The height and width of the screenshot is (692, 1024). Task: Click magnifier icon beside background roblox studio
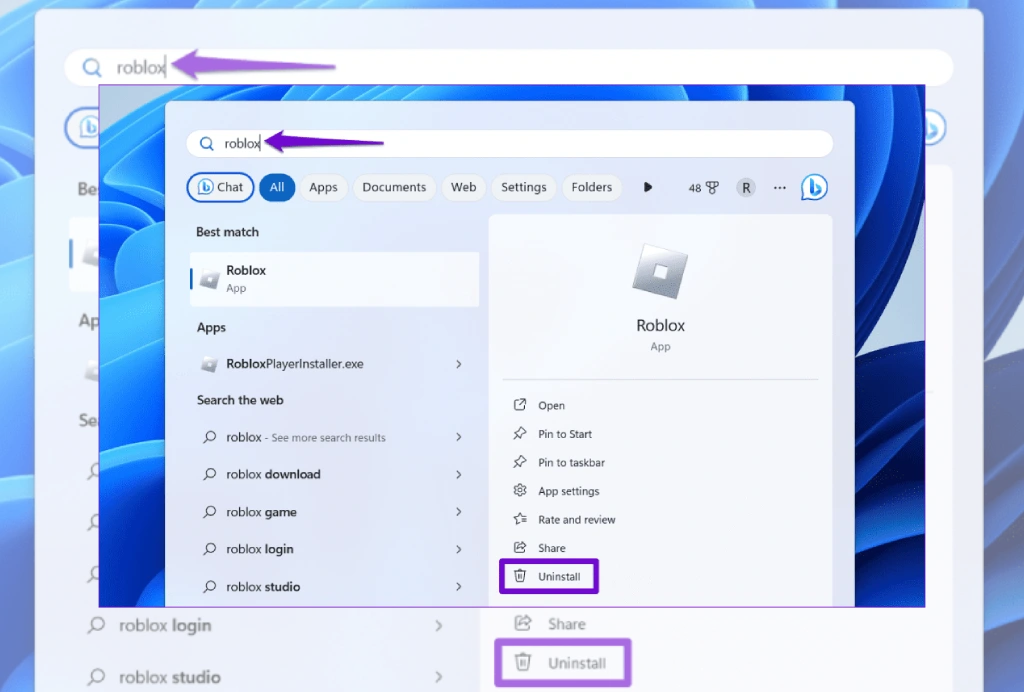(96, 676)
